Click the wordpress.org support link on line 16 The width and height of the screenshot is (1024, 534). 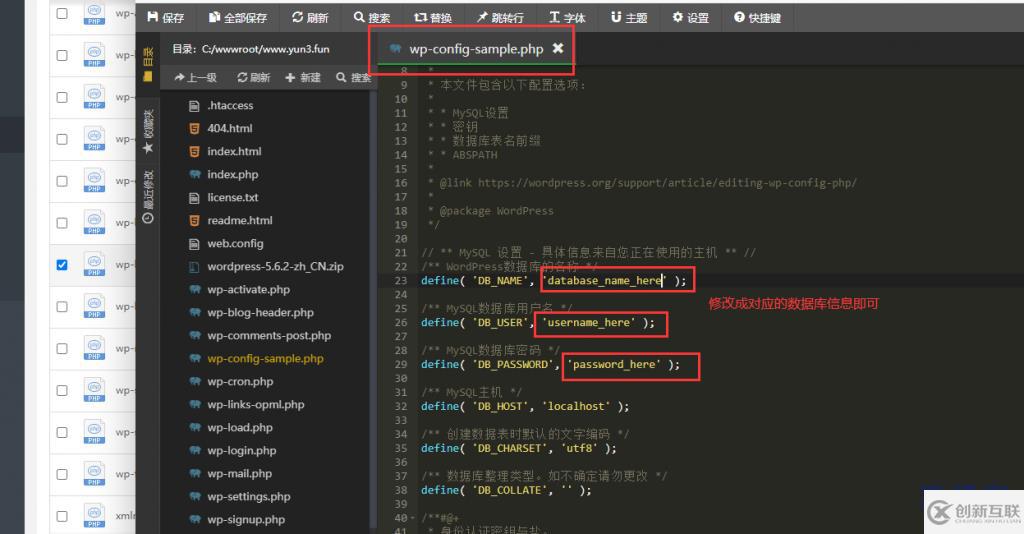(667, 183)
